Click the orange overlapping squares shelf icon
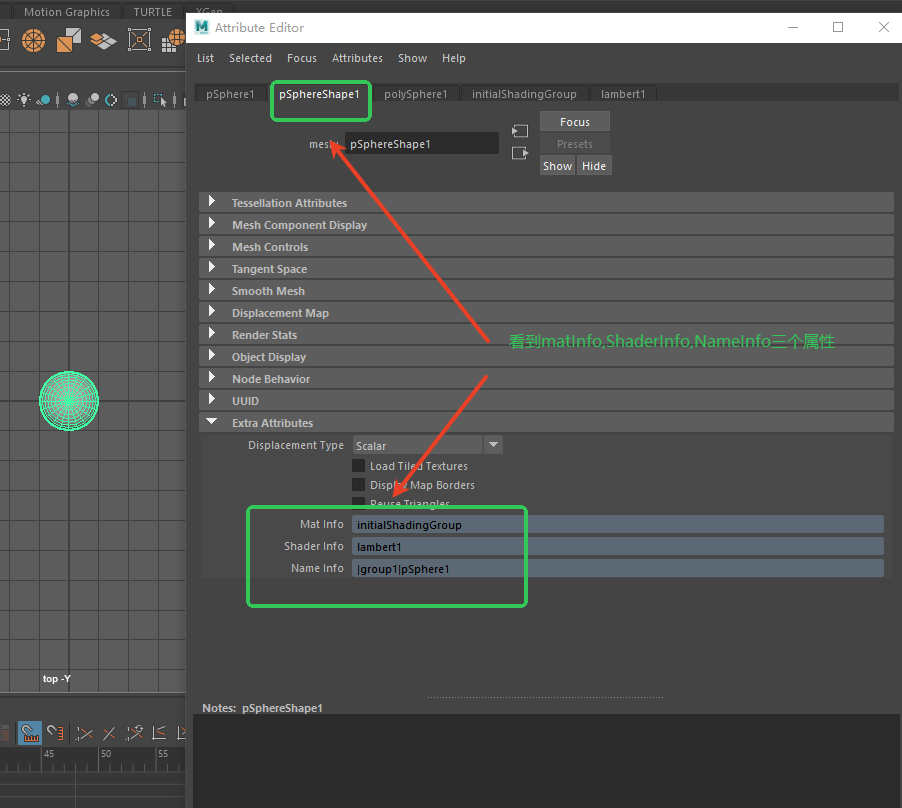902x808 pixels. [68, 40]
